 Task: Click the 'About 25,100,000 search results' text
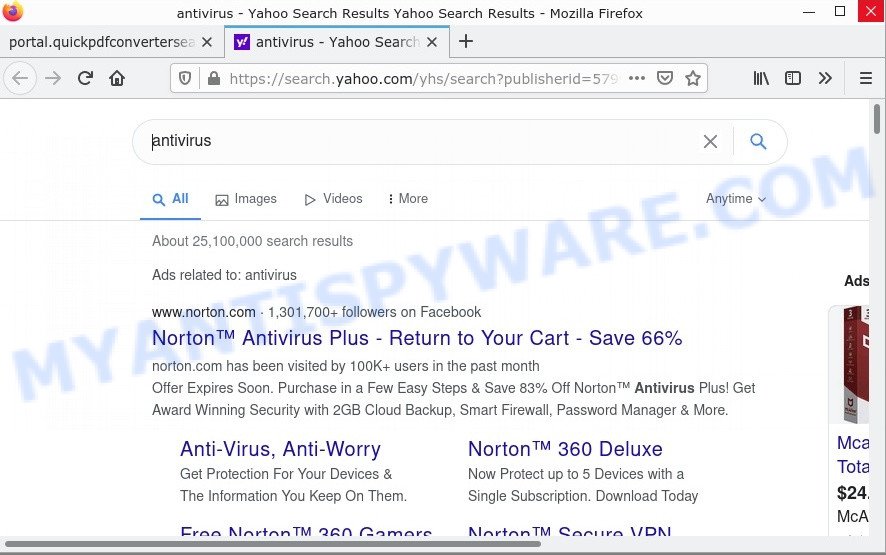[x=252, y=241]
